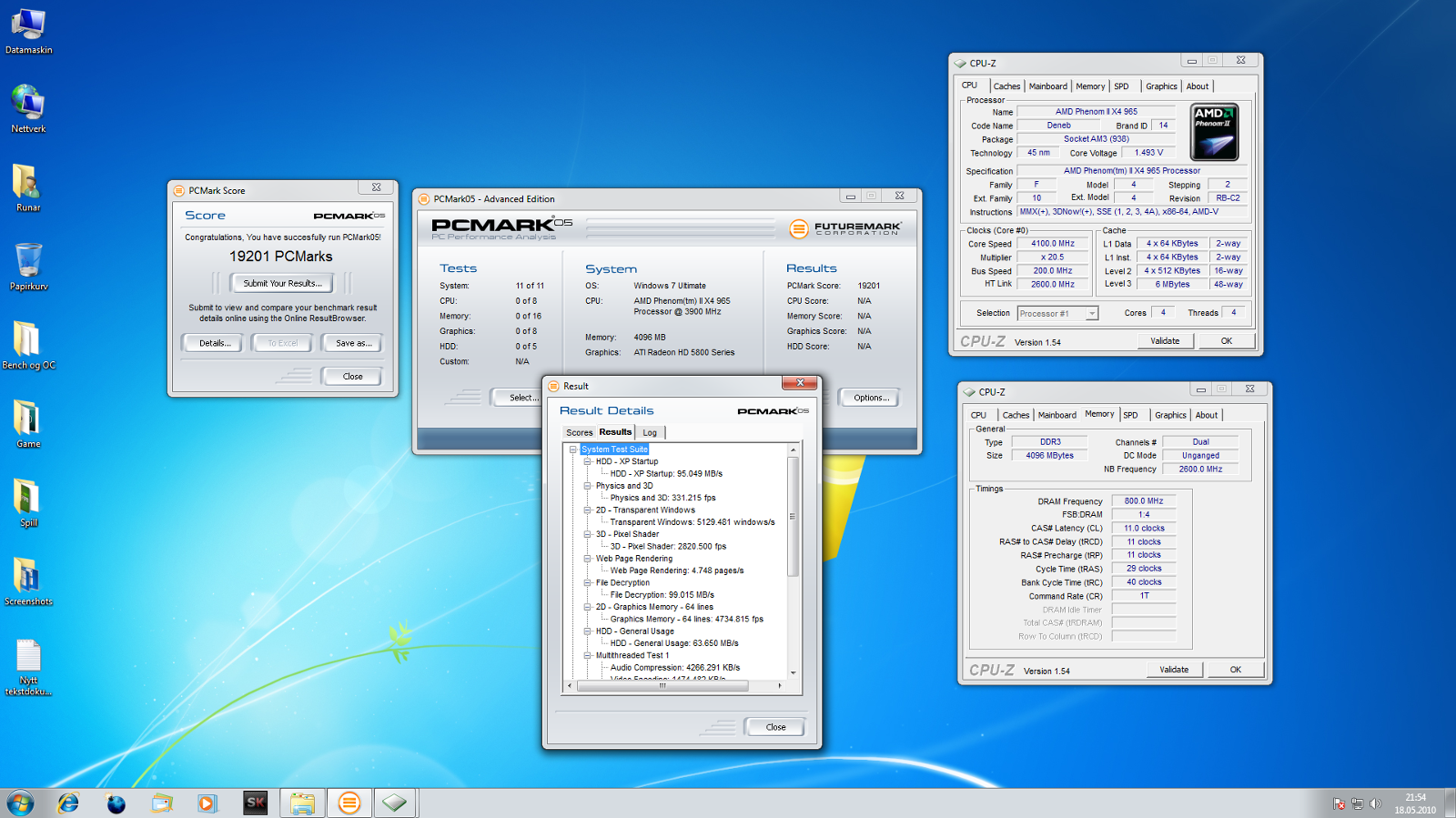Open Windows Media Player from taskbar

pos(207,803)
